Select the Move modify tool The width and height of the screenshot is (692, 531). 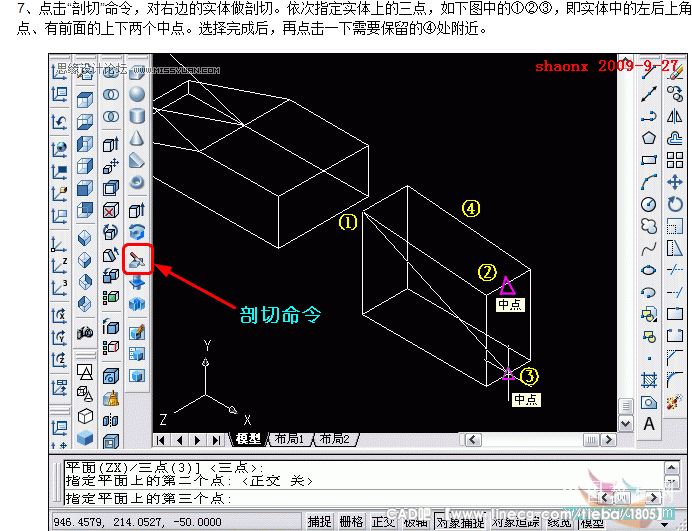coord(675,182)
